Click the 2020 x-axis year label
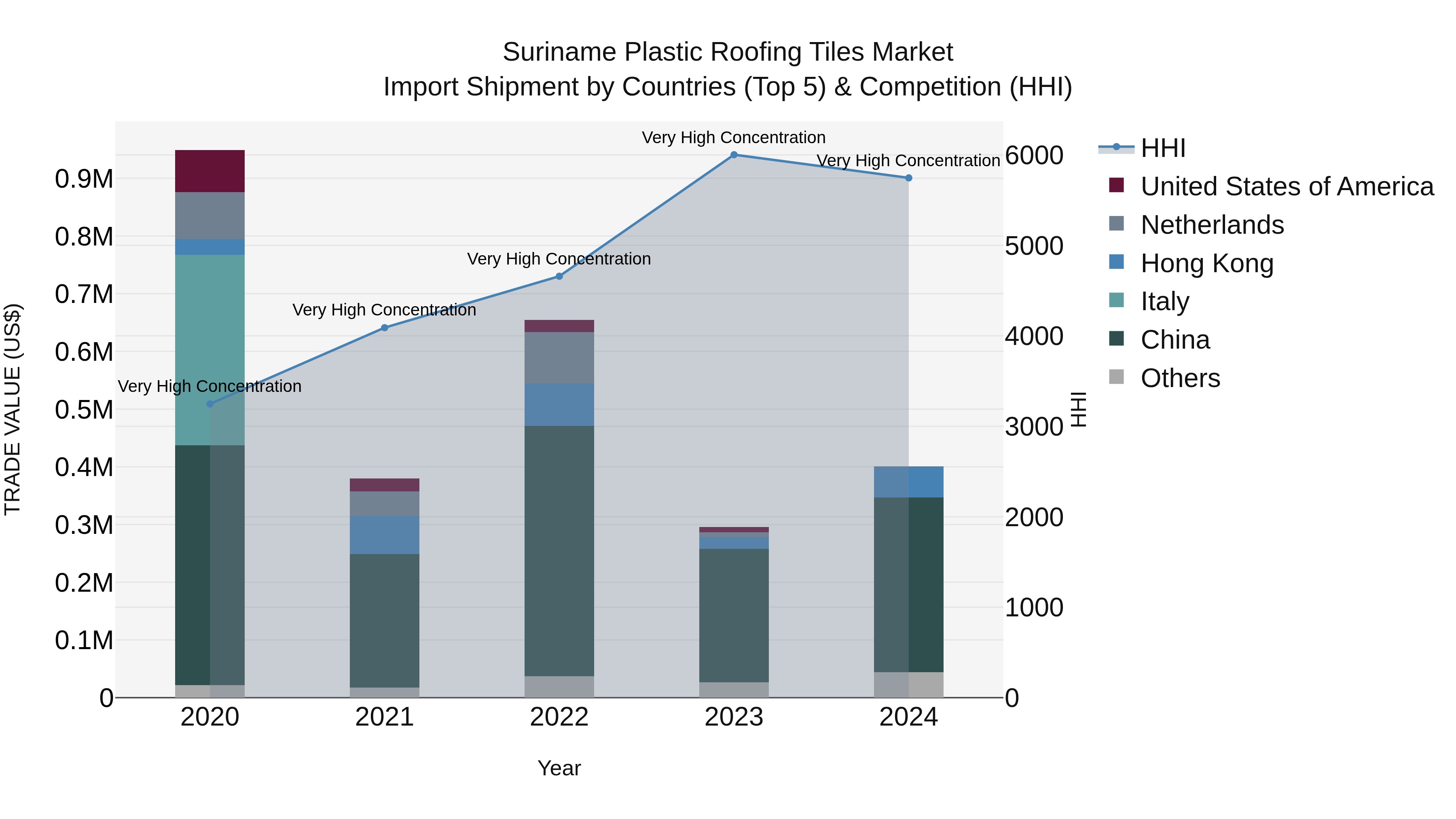This screenshot has width=1456, height=819. [x=210, y=717]
